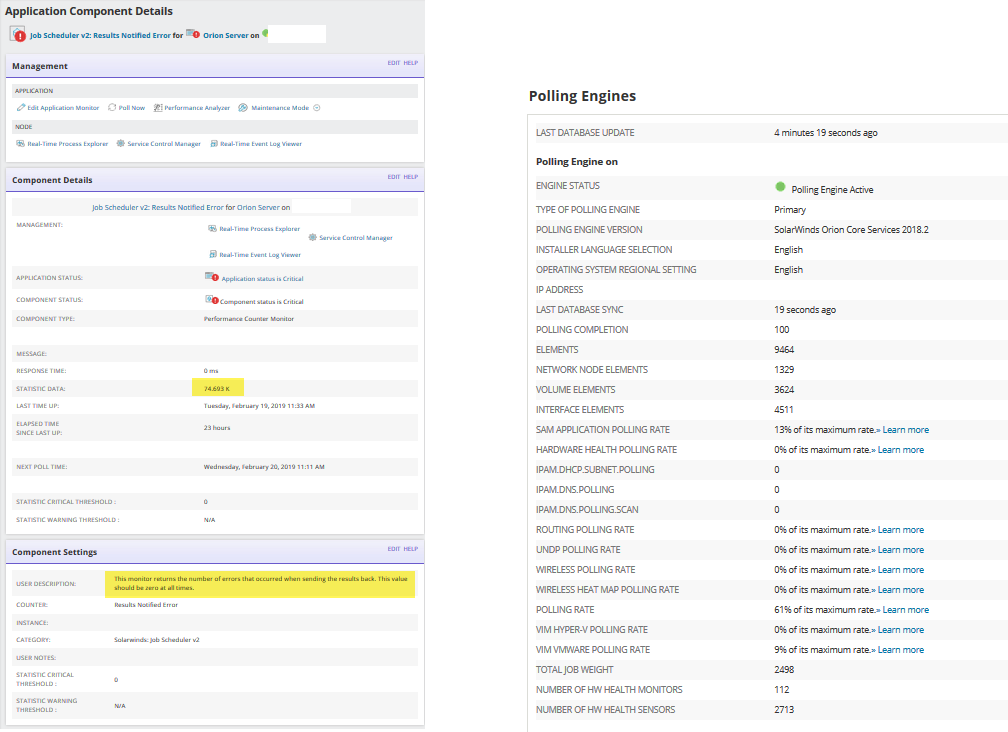The height and width of the screenshot is (732, 1008).
Task: Click the green Polling Engine Active status dot
Action: tap(780, 187)
